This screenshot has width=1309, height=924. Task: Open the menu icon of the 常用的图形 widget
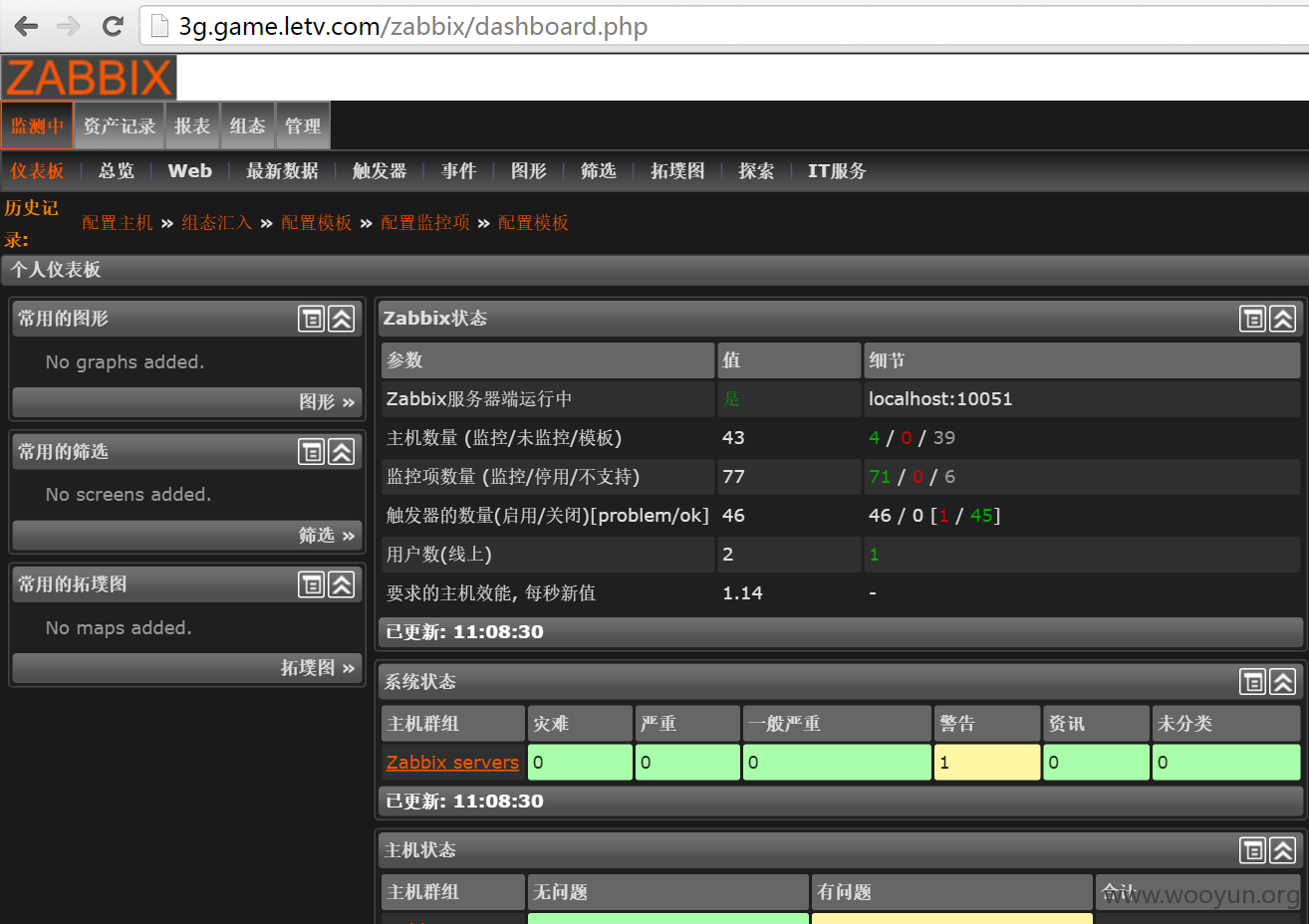pyautogui.click(x=312, y=319)
